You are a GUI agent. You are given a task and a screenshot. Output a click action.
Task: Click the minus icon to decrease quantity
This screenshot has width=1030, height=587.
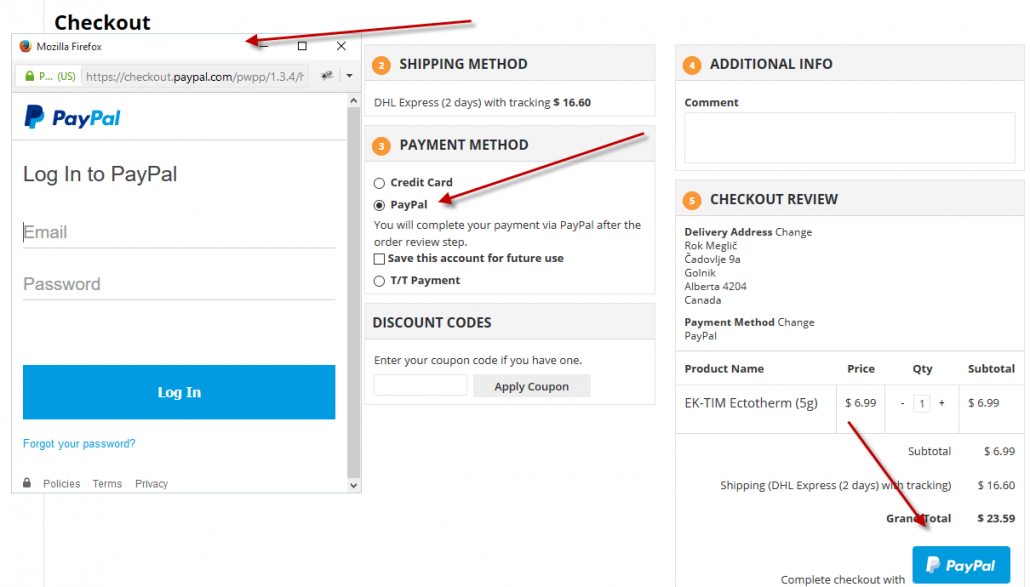tap(903, 403)
